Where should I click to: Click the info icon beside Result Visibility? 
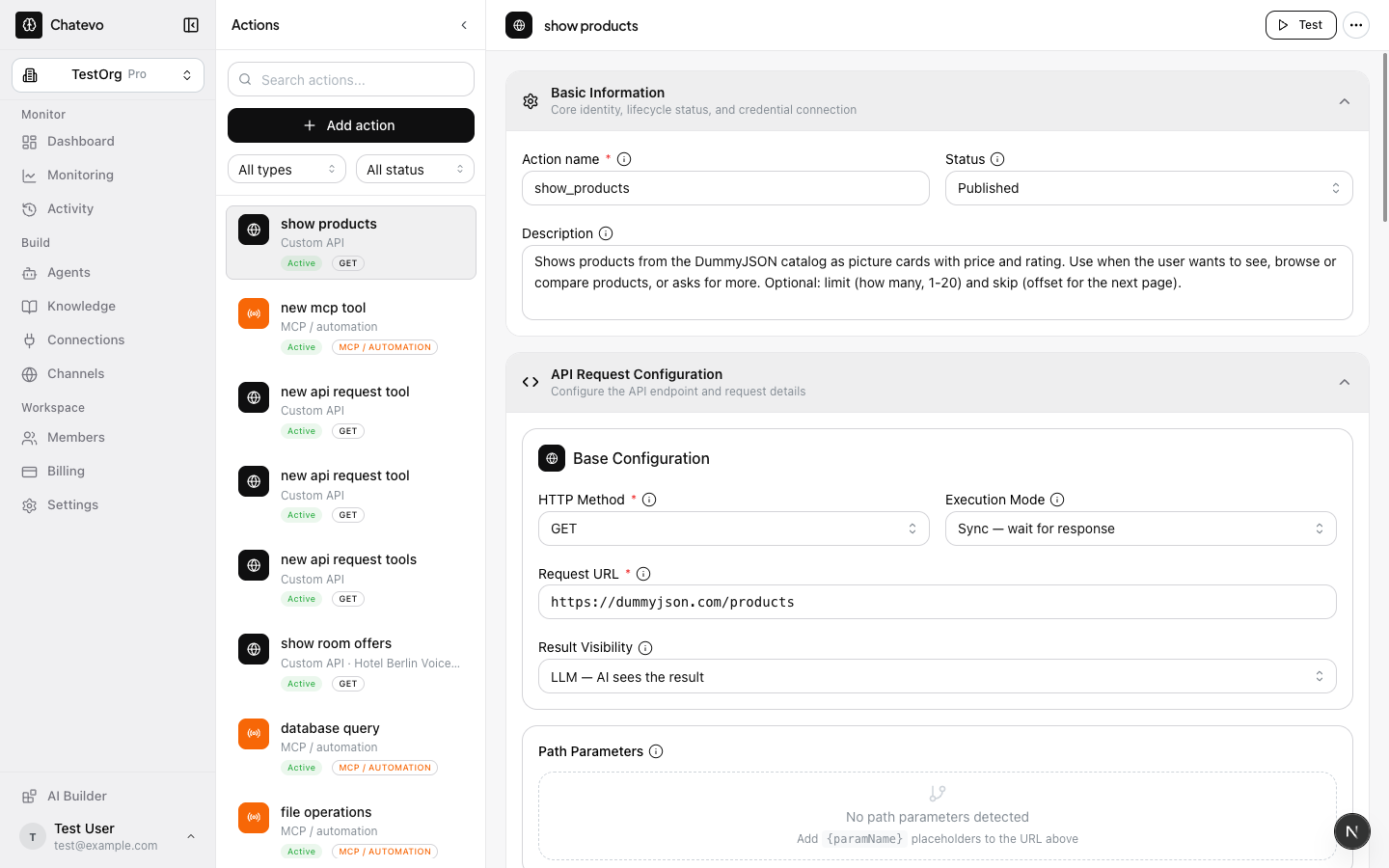coord(645,648)
